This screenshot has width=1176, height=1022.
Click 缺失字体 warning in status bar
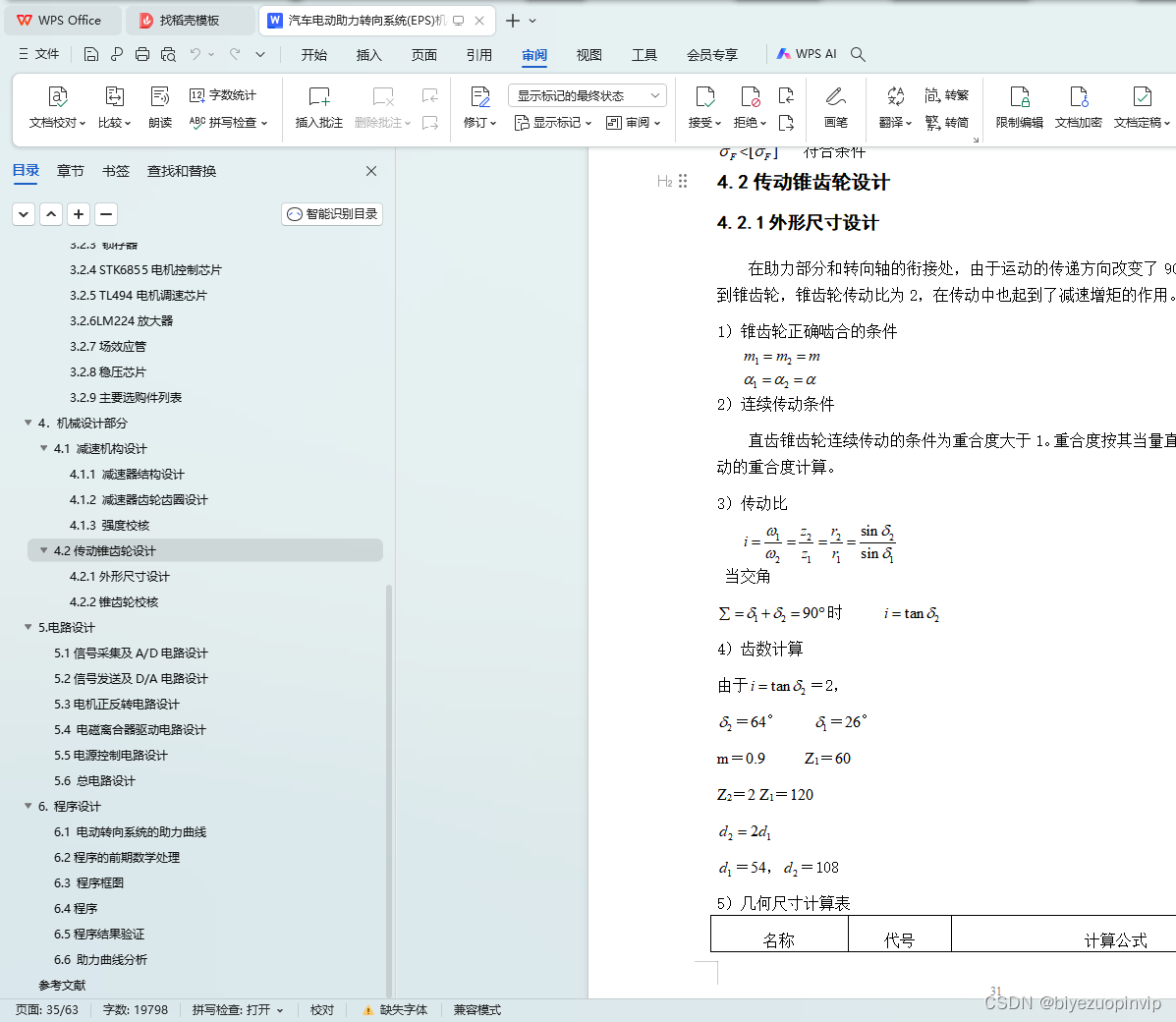pos(395,1010)
